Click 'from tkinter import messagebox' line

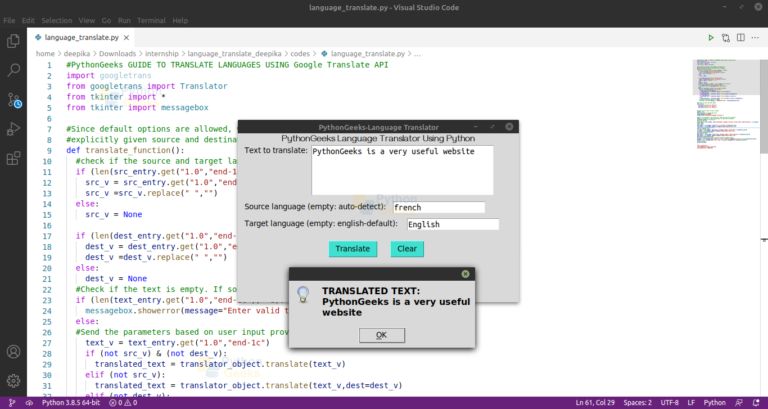[x=137, y=108]
